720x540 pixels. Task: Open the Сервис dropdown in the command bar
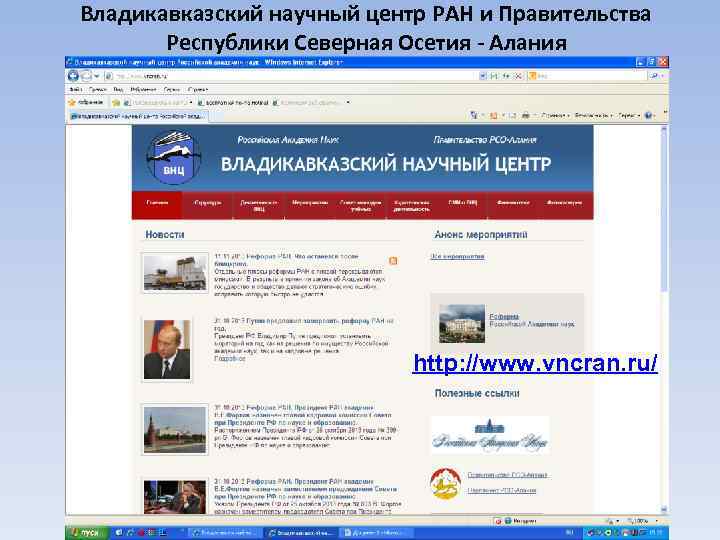click(629, 115)
